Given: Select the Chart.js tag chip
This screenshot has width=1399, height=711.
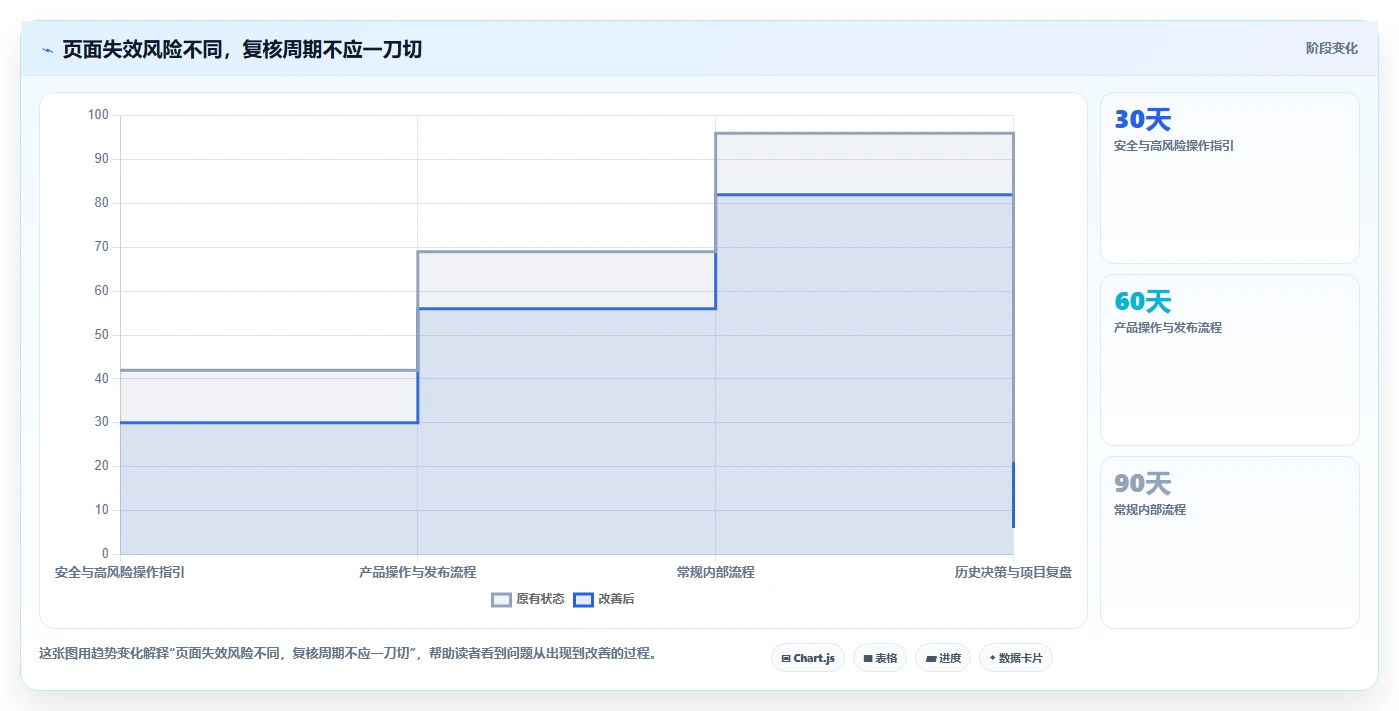Looking at the screenshot, I should tap(808, 658).
